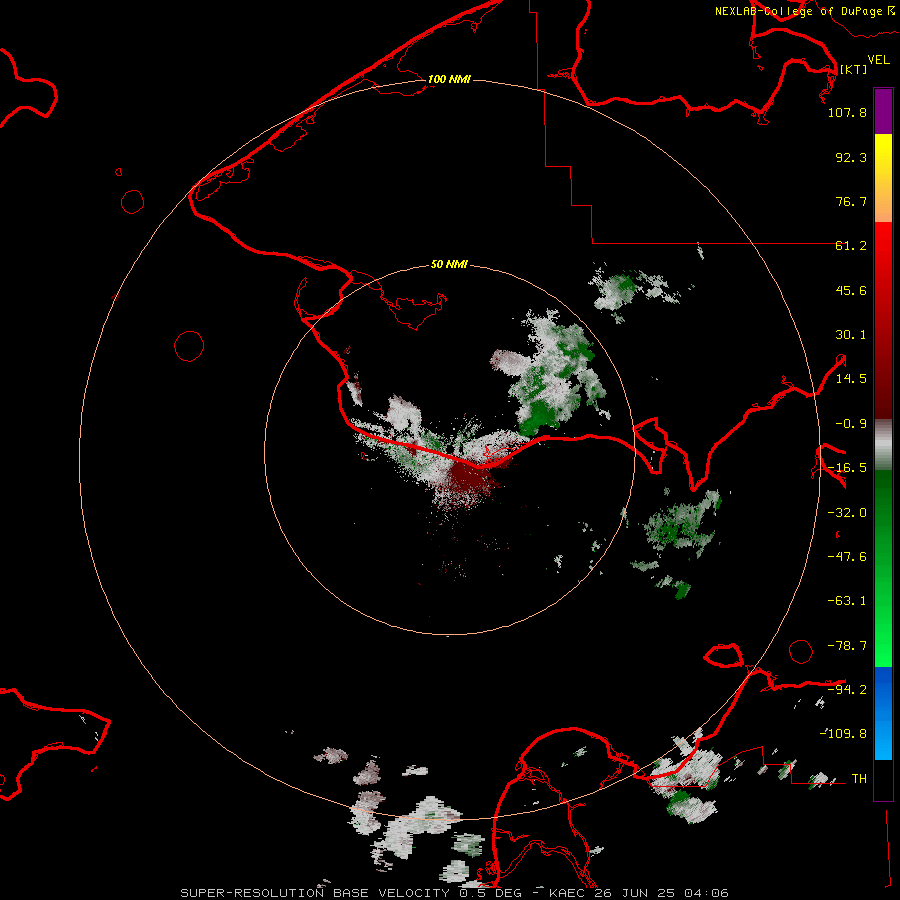Click the purple segment of the color bar
900x900 pixels.
(883, 111)
